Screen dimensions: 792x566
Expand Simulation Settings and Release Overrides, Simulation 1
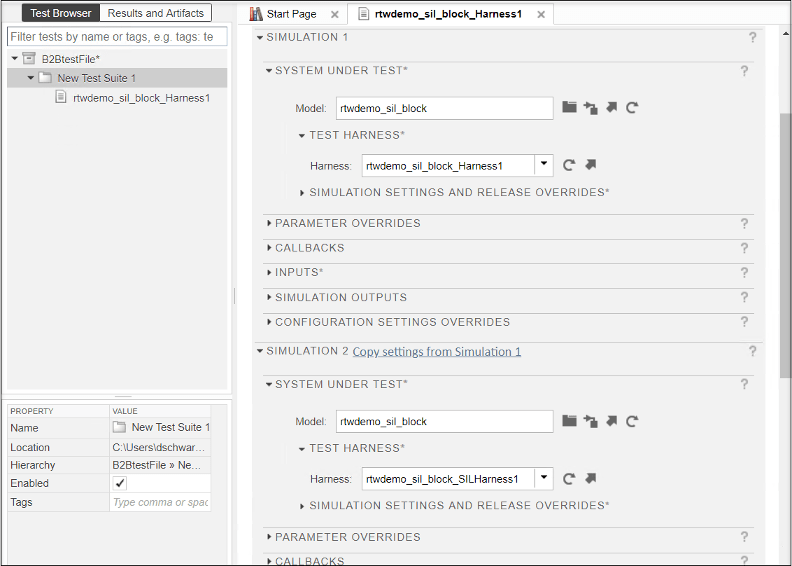coord(302,193)
